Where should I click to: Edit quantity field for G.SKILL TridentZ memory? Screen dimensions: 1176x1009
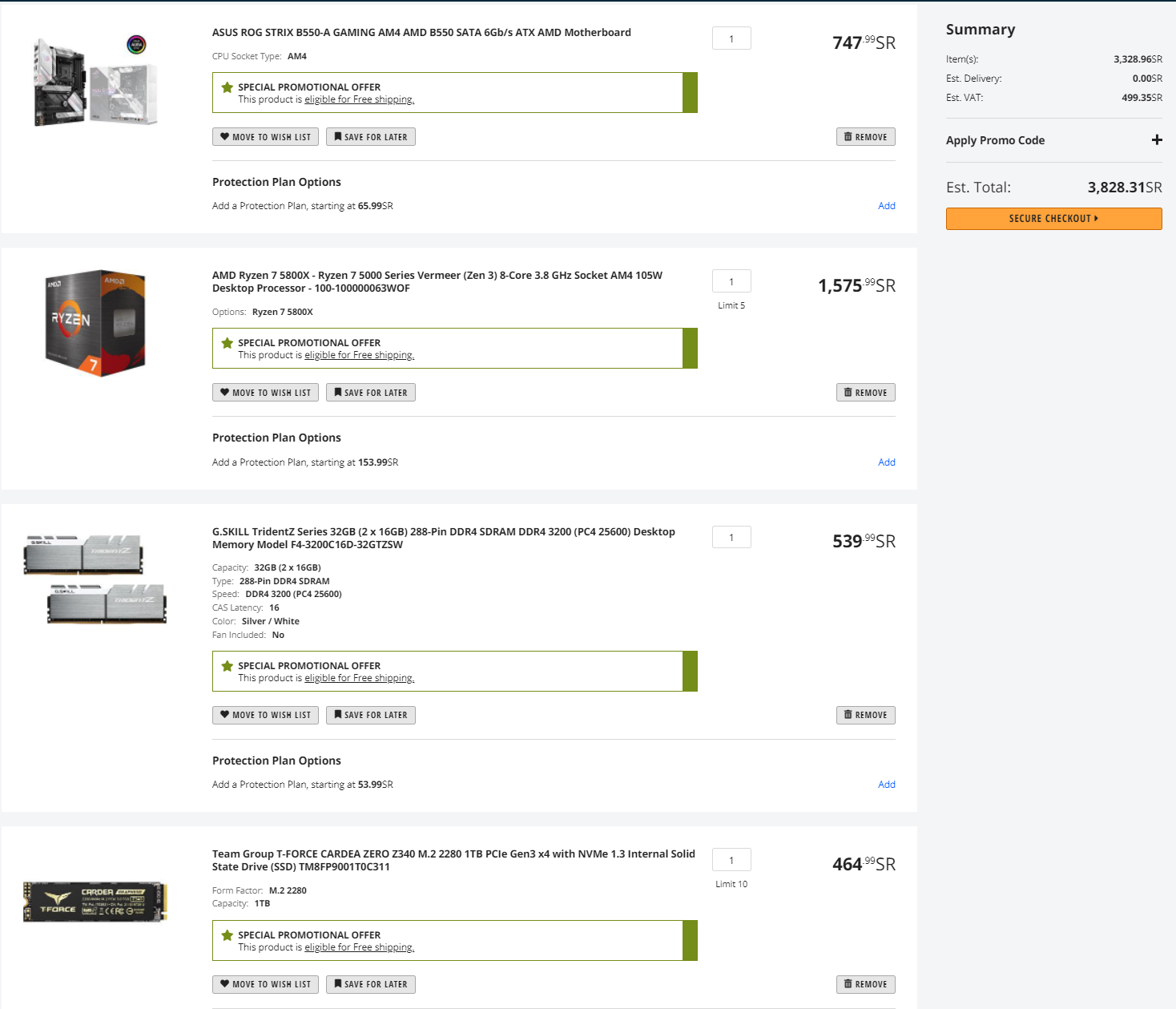(731, 537)
